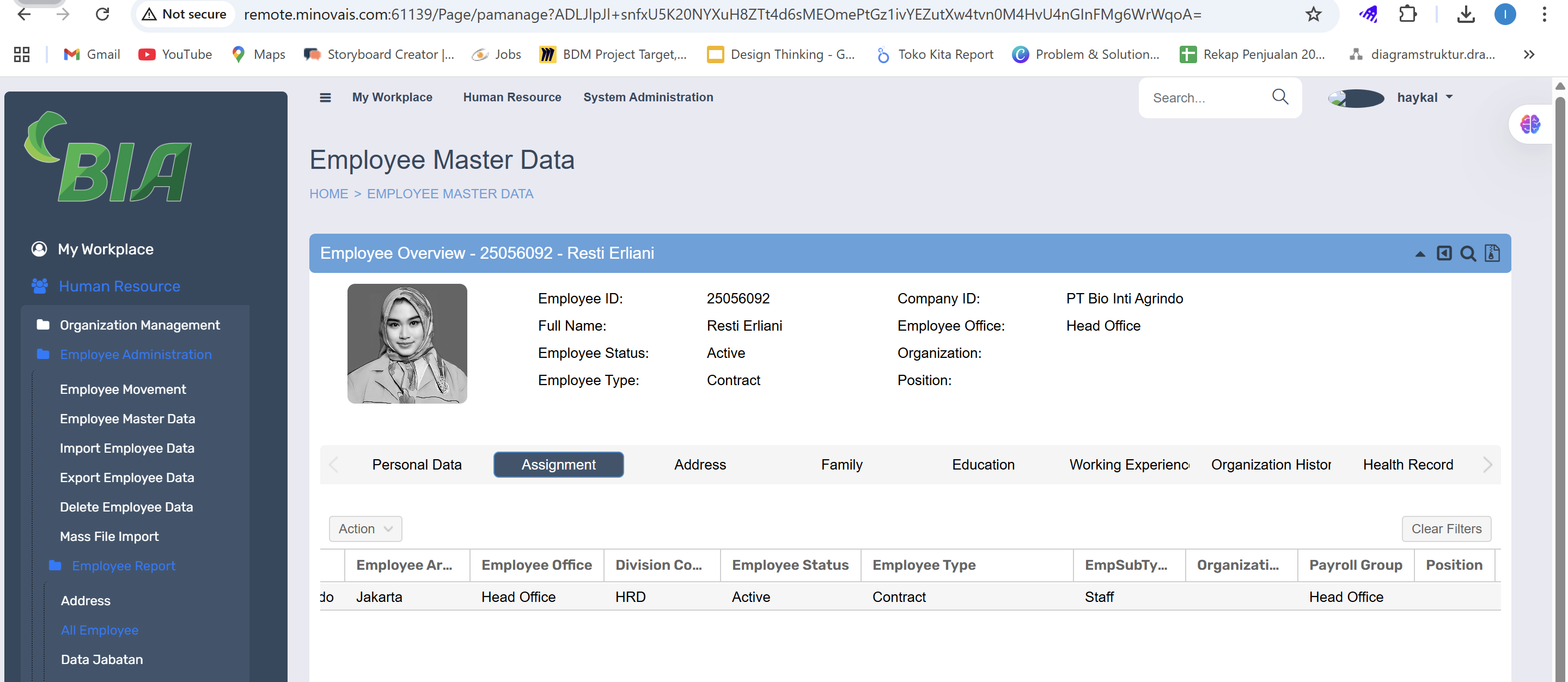The width and height of the screenshot is (1568, 682).
Task: Click the document export icon in panel header
Action: pyautogui.click(x=1492, y=253)
